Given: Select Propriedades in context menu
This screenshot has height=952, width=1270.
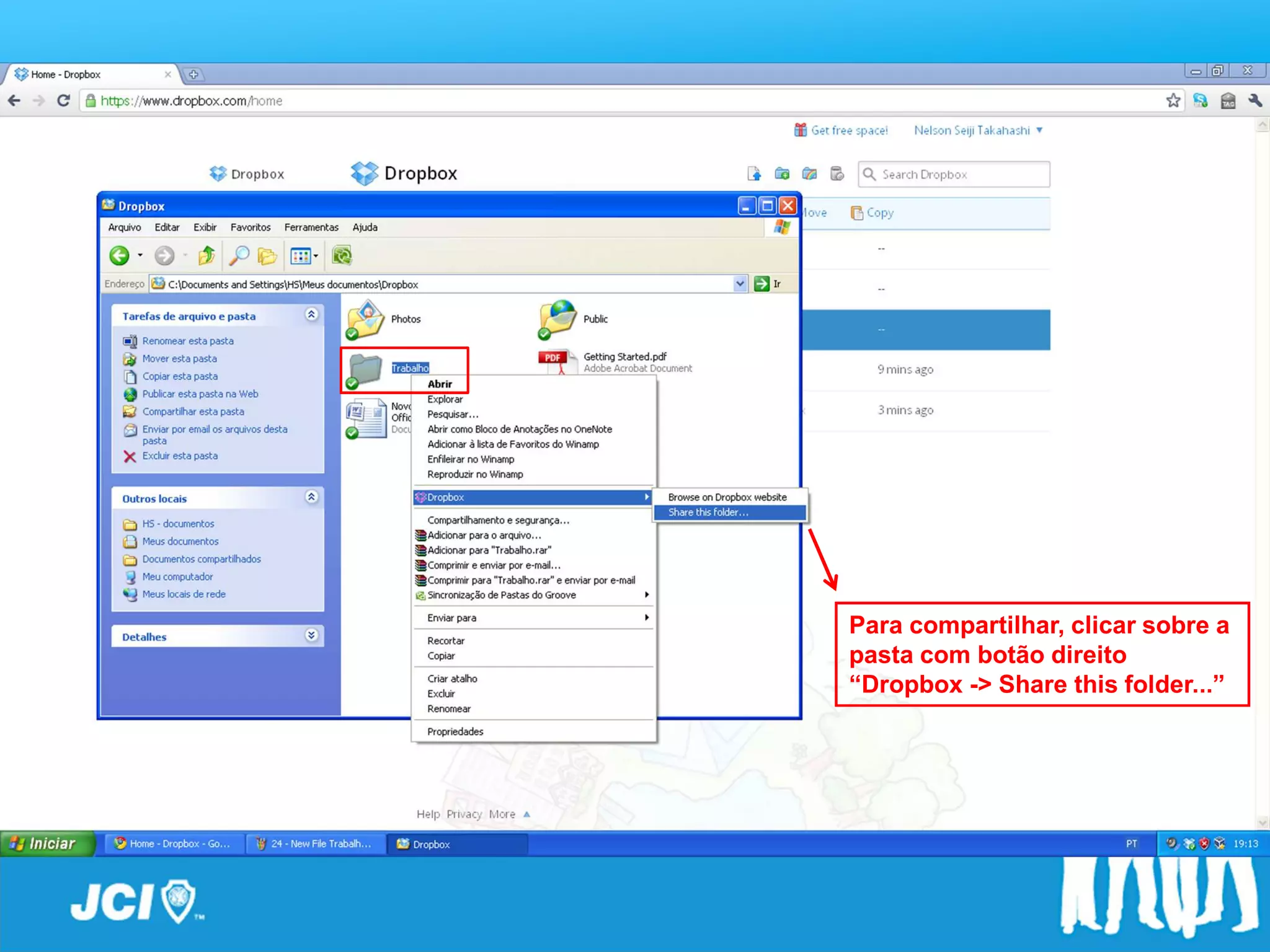Looking at the screenshot, I should coord(533,732).
